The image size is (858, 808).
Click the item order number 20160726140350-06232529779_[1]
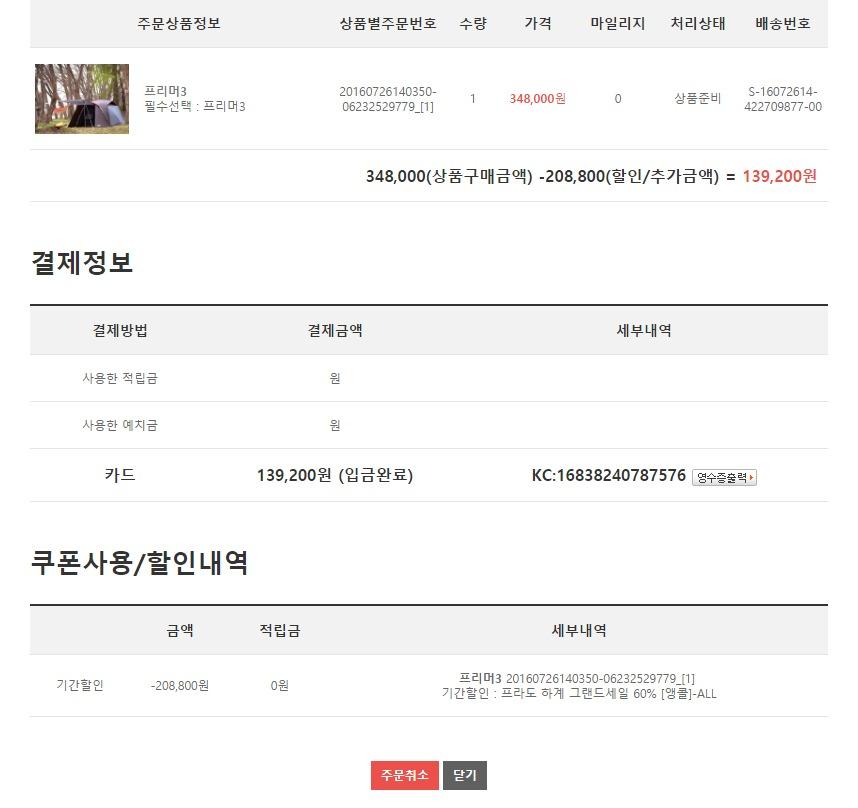pos(387,99)
